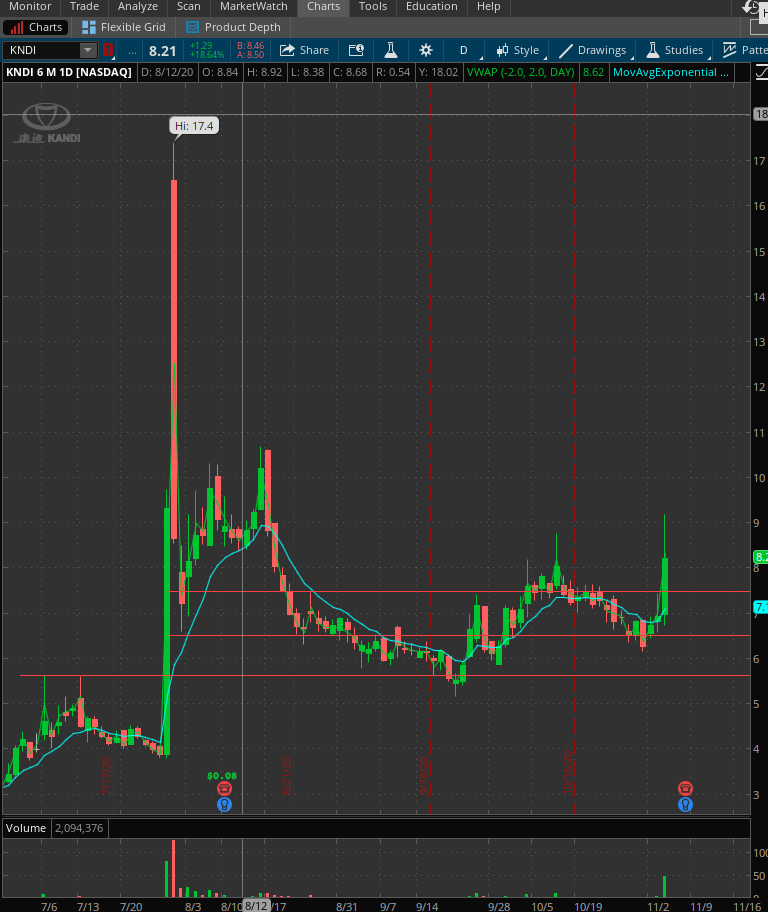Image resolution: width=768 pixels, height=912 pixels.
Task: Click the flask Edit Studies icon
Action: tap(391, 51)
